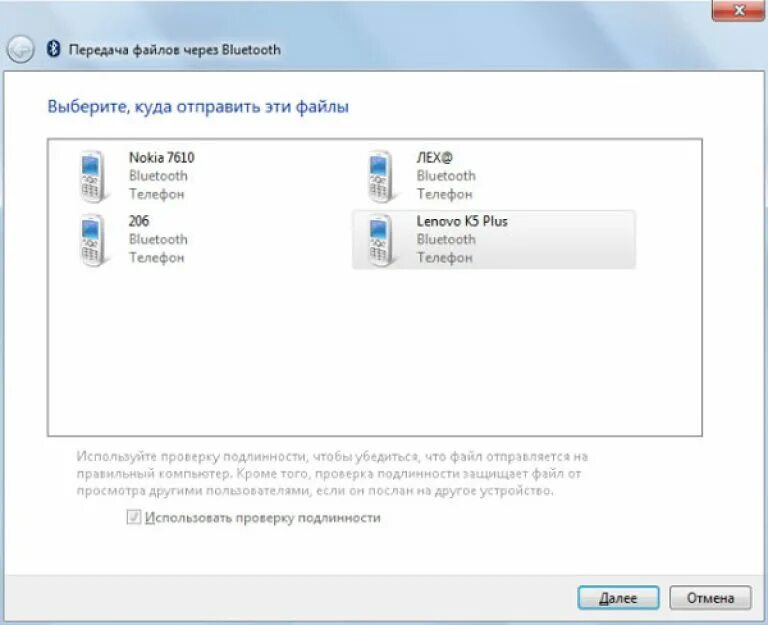The image size is (768, 625).
Task: Select the device name ЛЕХ@
Action: (x=434, y=157)
